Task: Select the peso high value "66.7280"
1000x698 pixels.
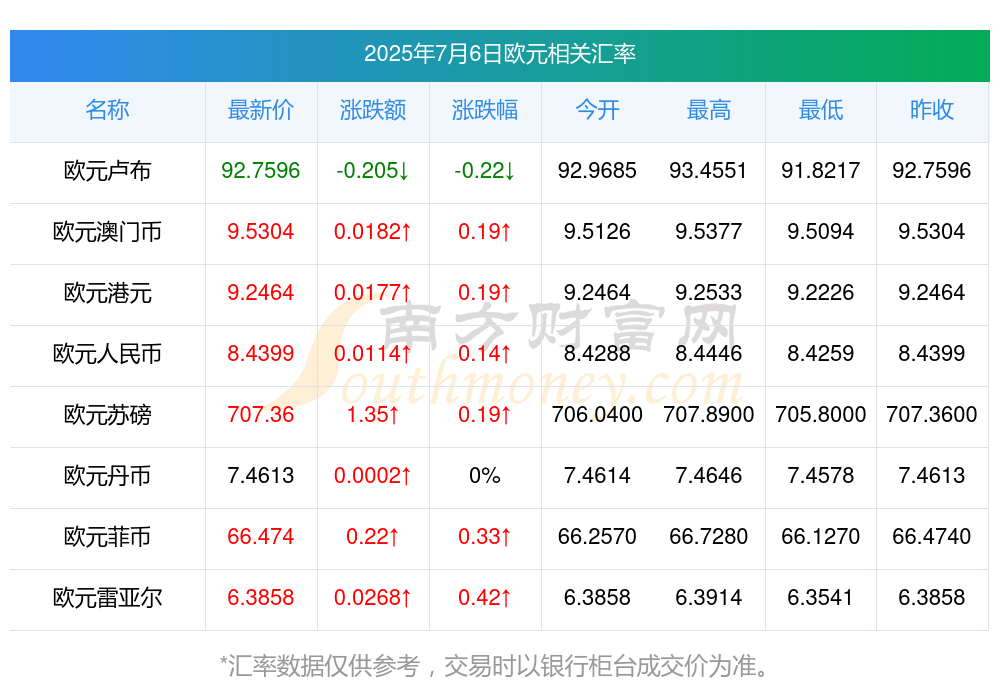Action: pos(709,537)
